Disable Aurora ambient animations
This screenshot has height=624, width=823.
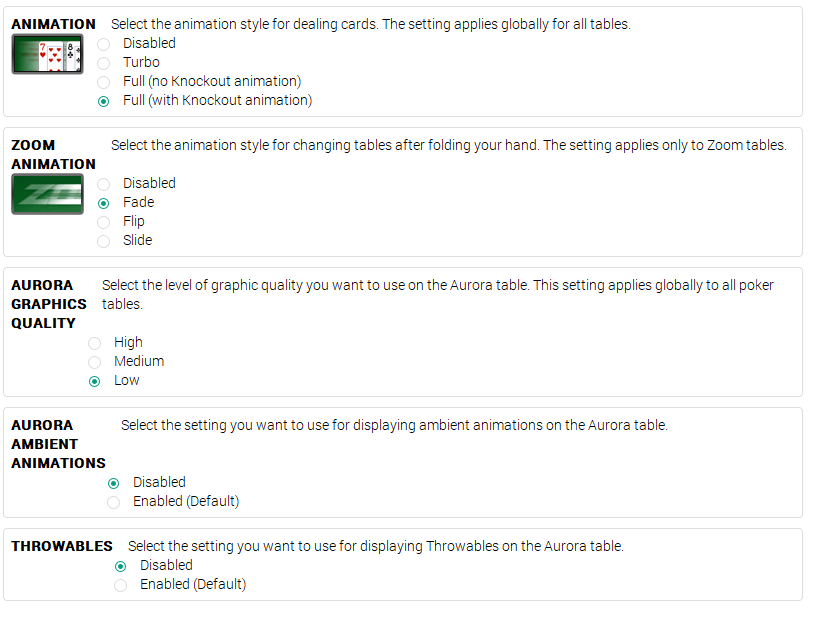(113, 483)
